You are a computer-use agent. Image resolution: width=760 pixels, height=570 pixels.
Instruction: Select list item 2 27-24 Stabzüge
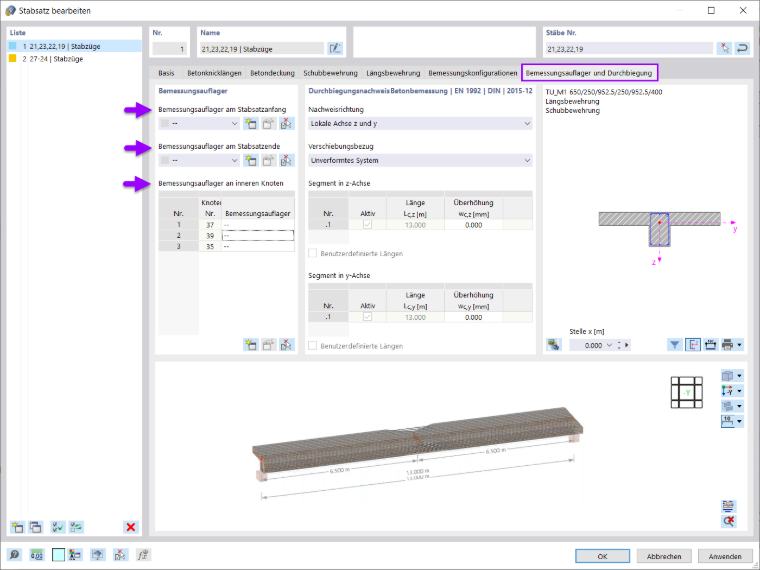(x=74, y=59)
